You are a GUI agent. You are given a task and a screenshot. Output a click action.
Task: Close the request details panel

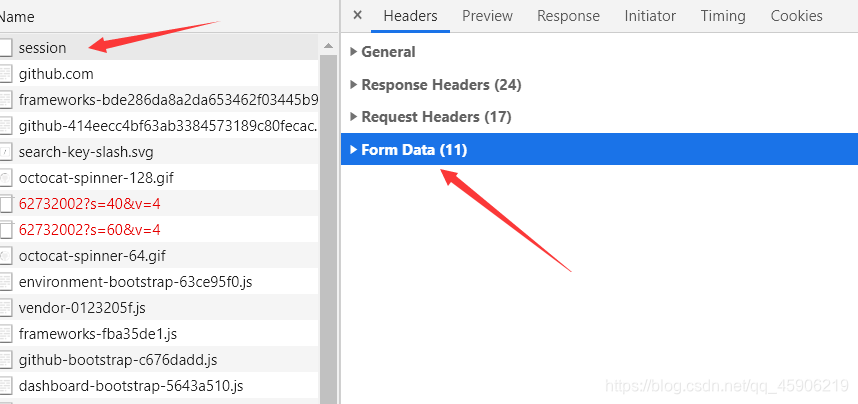click(x=357, y=15)
